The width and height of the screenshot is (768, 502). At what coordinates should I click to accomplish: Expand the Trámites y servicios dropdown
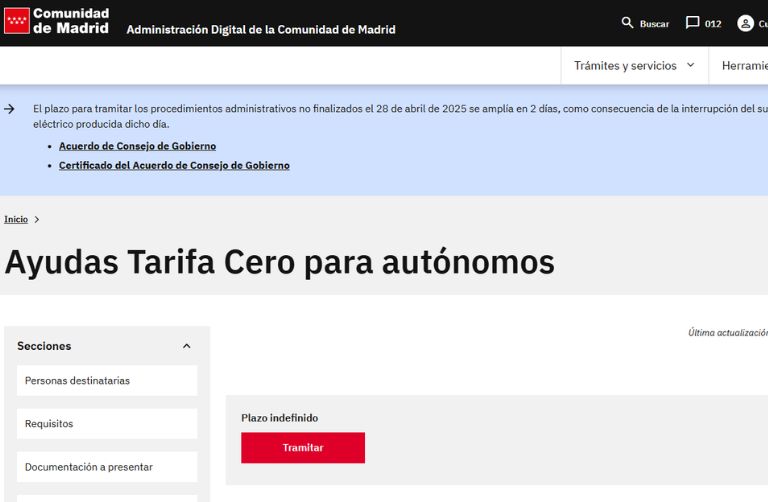[x=634, y=66]
